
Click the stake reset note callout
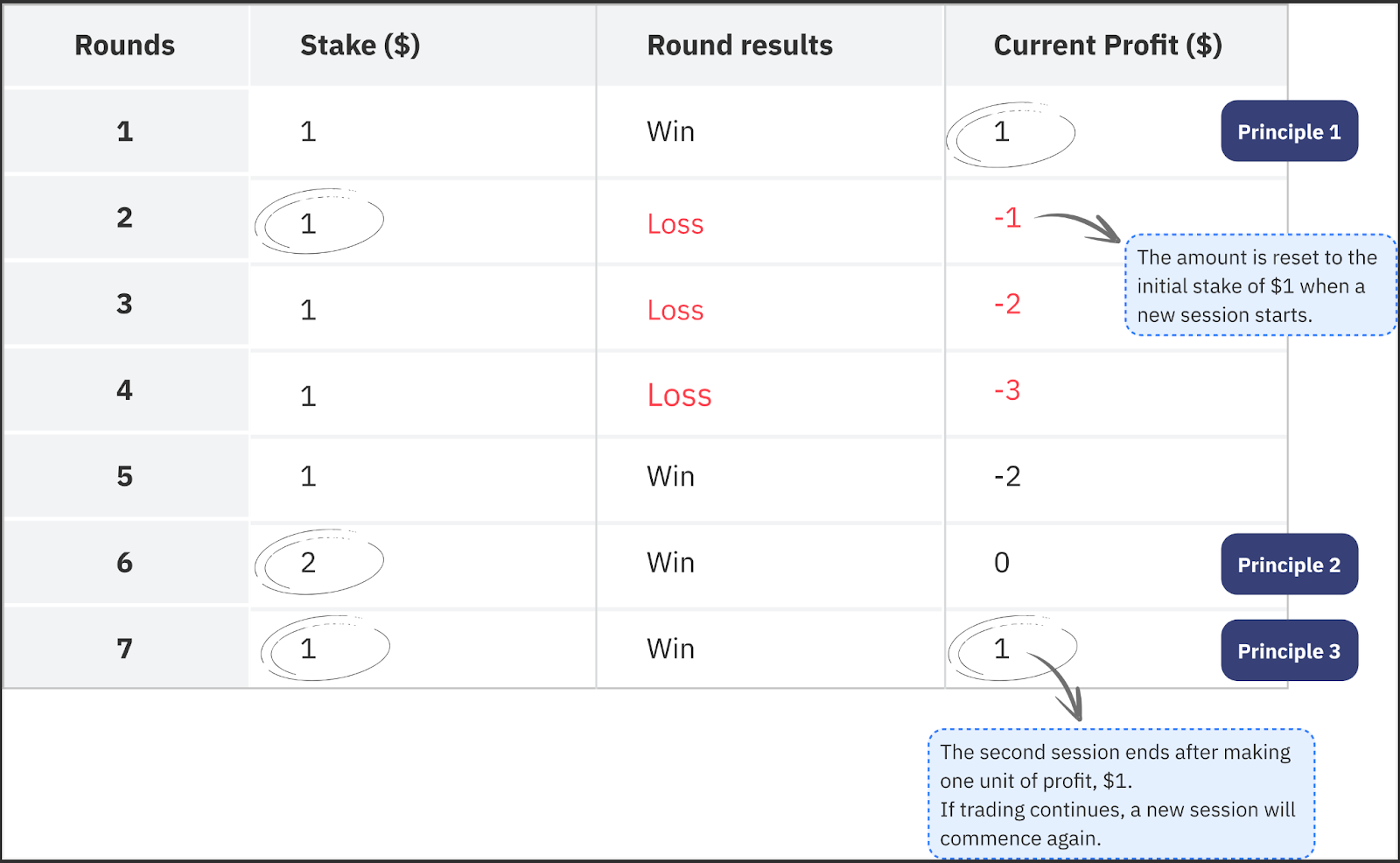point(1259,285)
